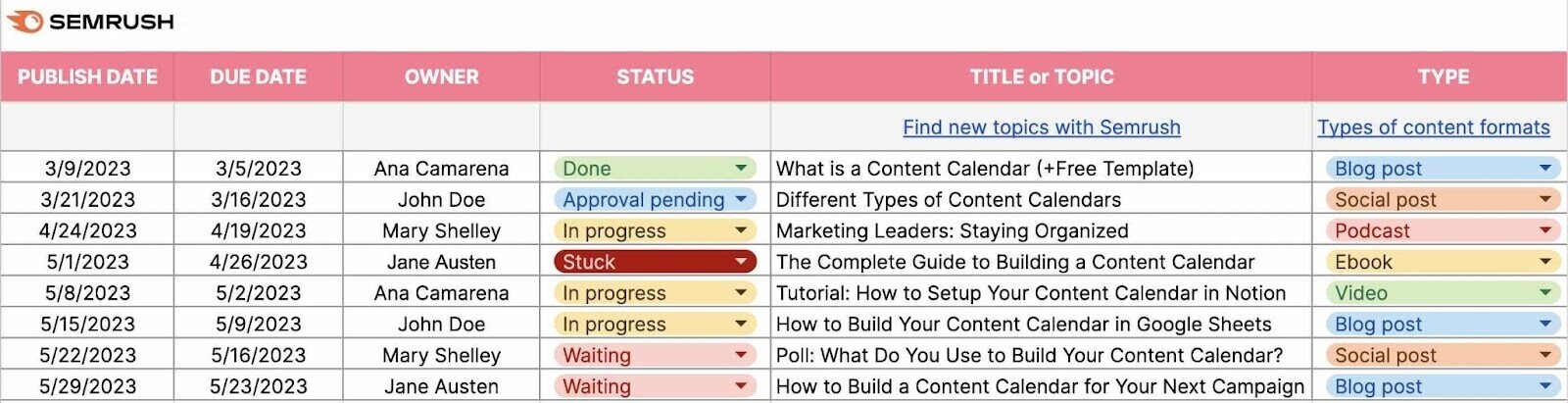The image size is (1568, 403).
Task: Click the OWNER column header
Action: [441, 76]
